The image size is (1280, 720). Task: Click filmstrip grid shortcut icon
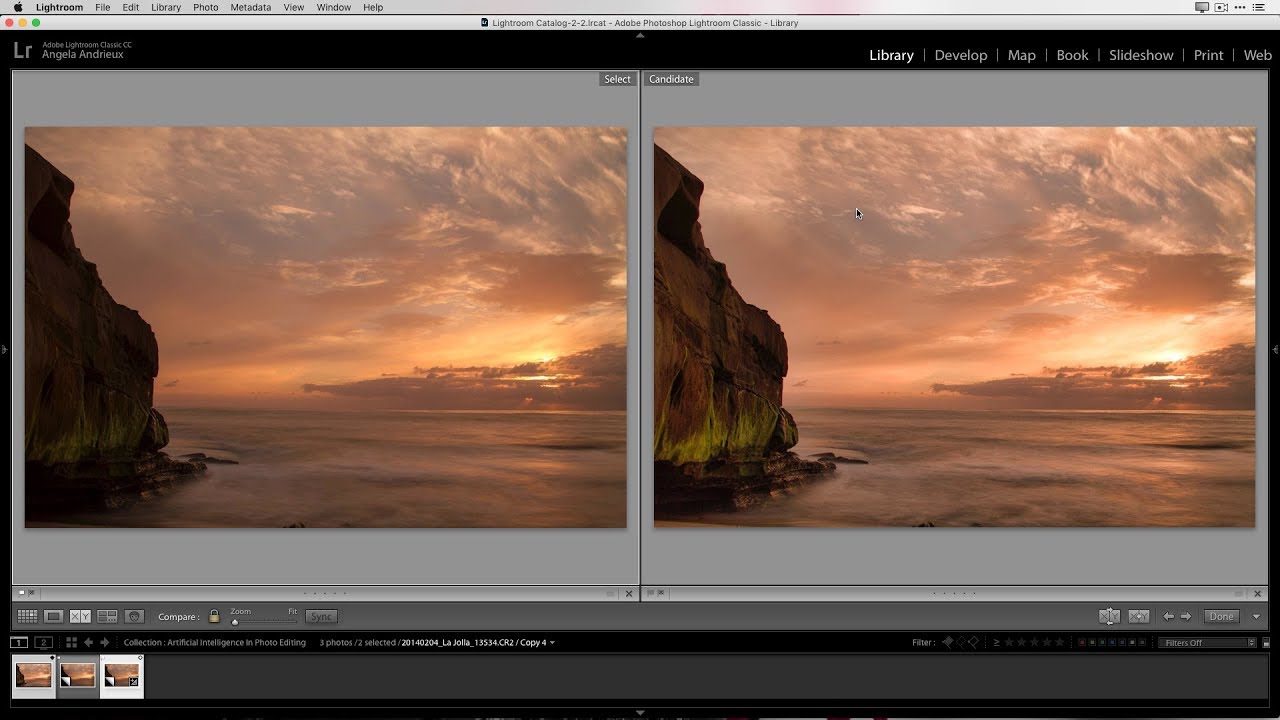[x=71, y=642]
